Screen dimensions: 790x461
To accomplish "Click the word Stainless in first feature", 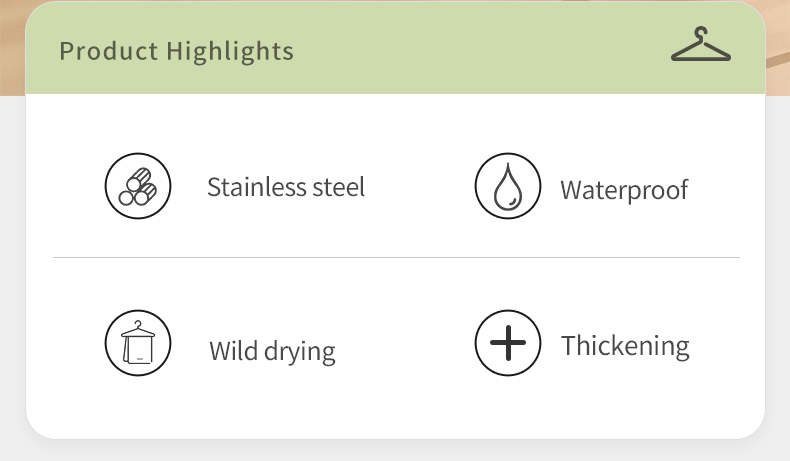I will pos(257,187).
